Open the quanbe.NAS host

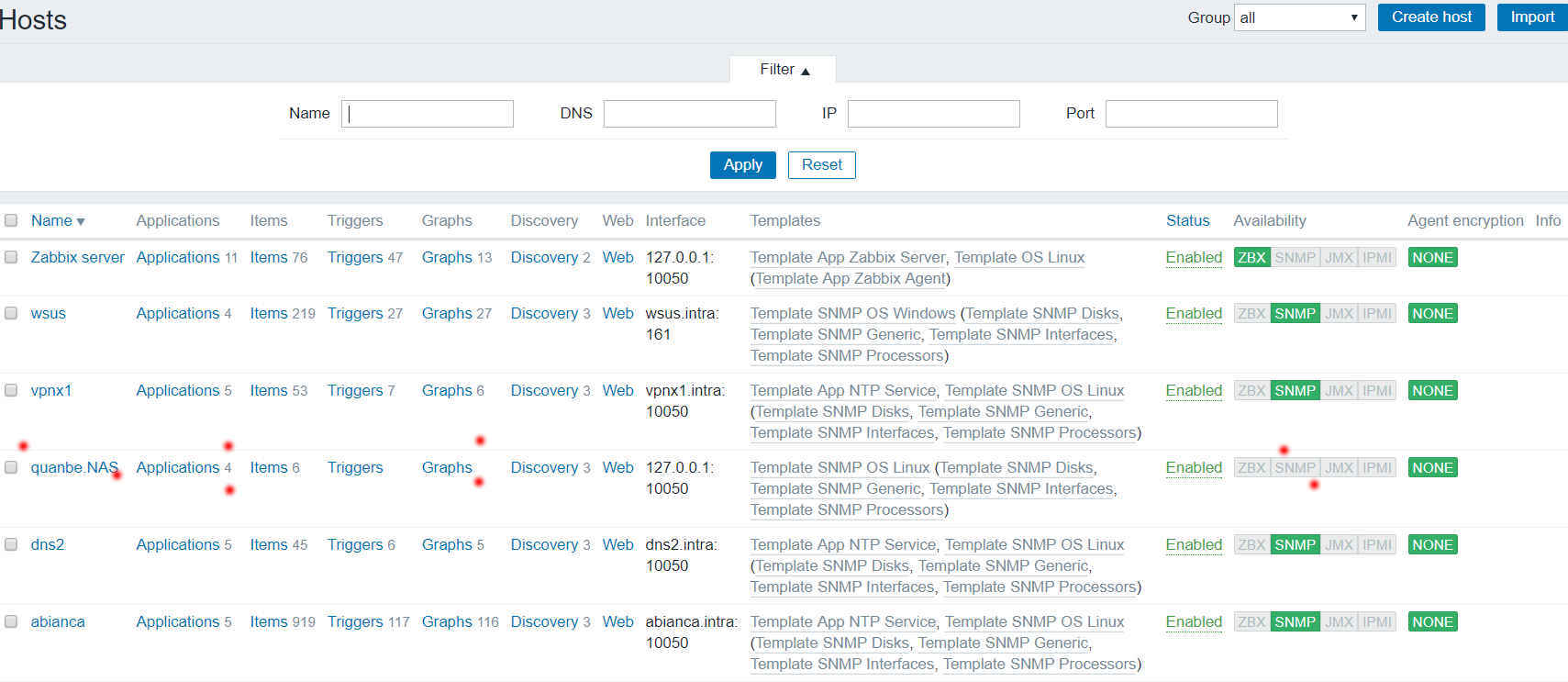pyautogui.click(x=74, y=467)
